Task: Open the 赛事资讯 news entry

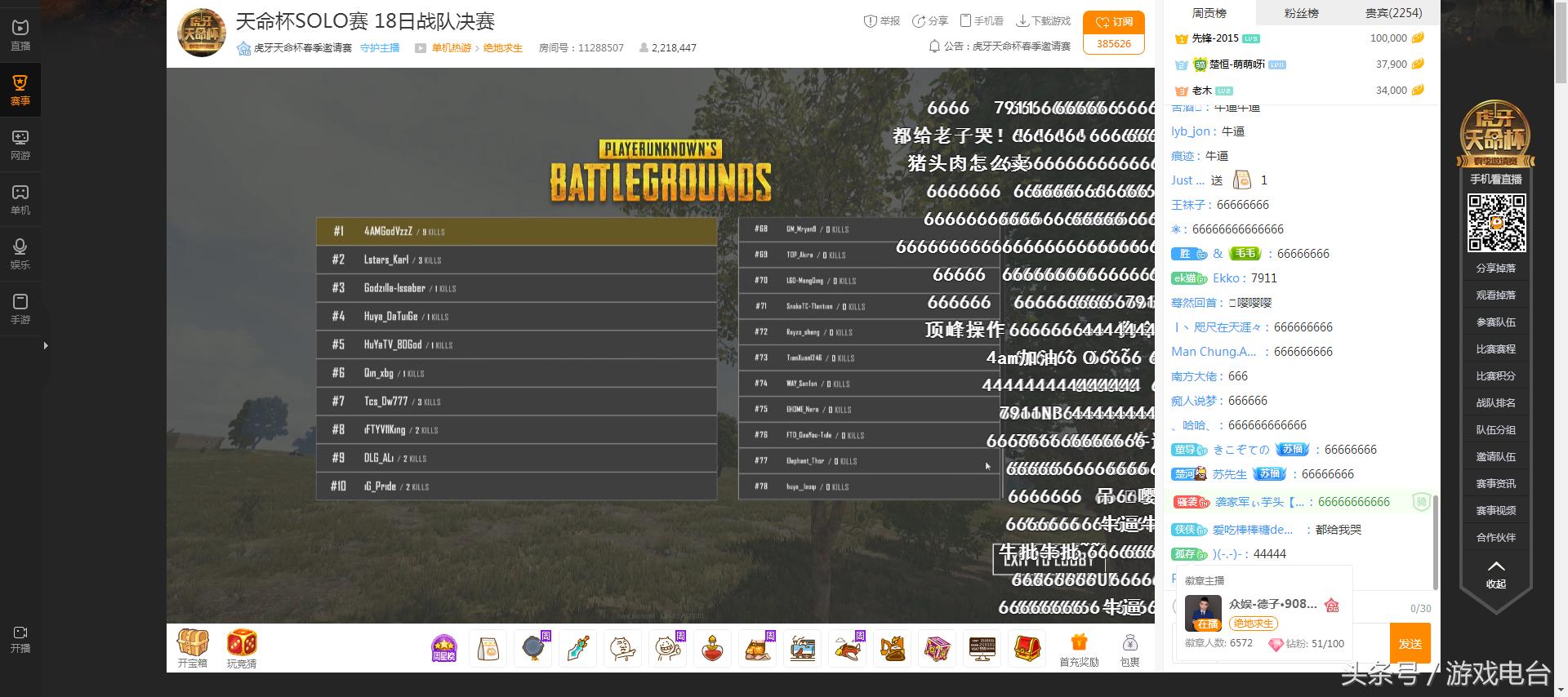Action: 1496,484
